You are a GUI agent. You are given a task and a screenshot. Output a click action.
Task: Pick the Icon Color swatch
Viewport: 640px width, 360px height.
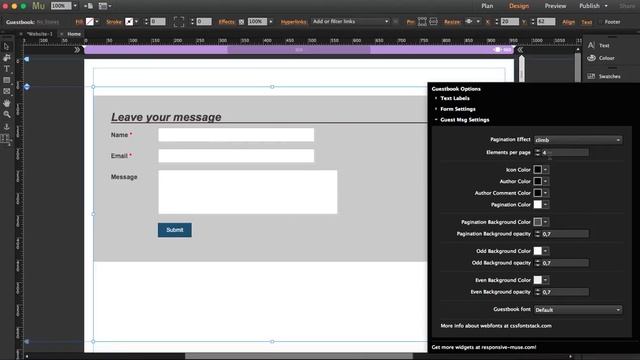point(538,169)
